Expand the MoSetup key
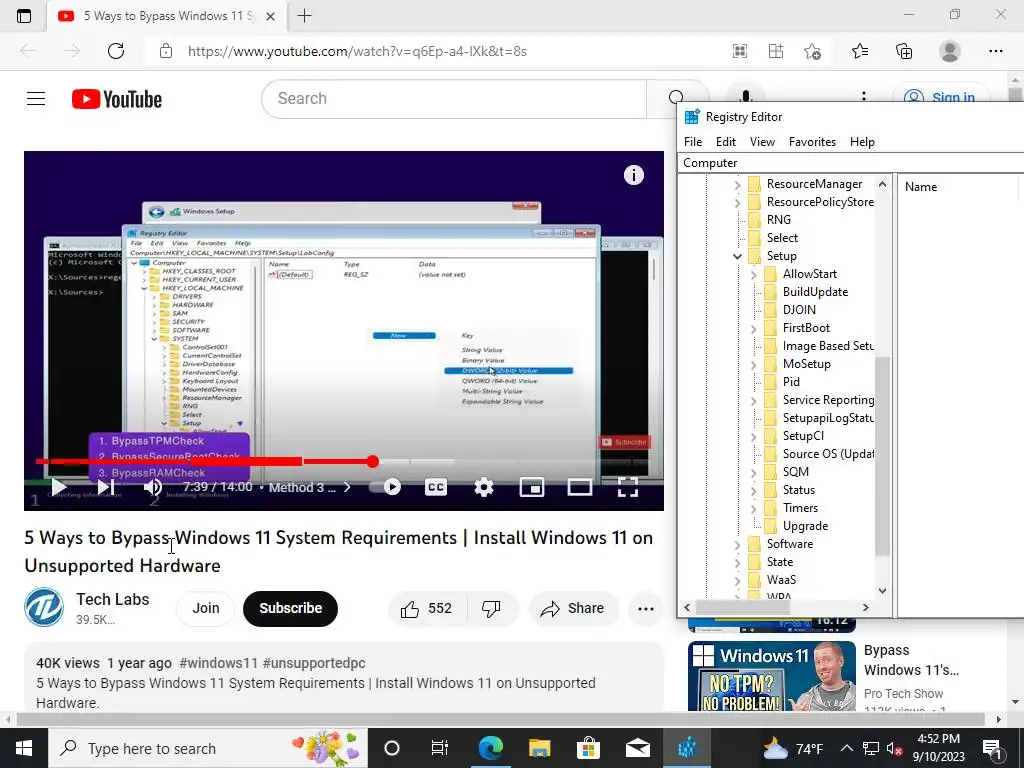 coord(753,364)
